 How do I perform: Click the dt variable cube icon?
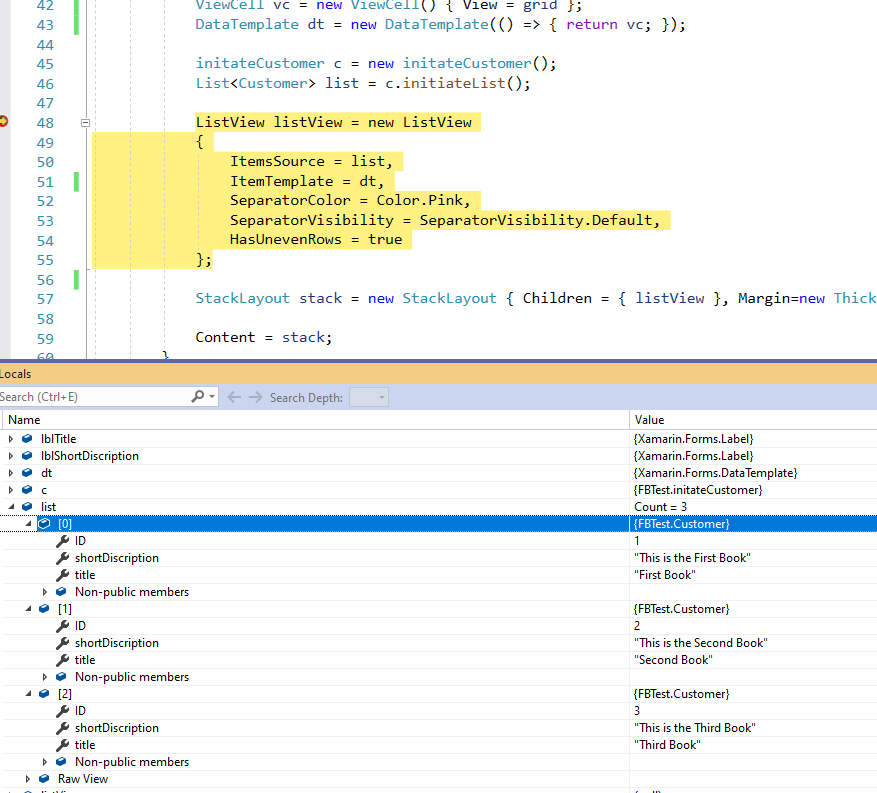tap(27, 473)
